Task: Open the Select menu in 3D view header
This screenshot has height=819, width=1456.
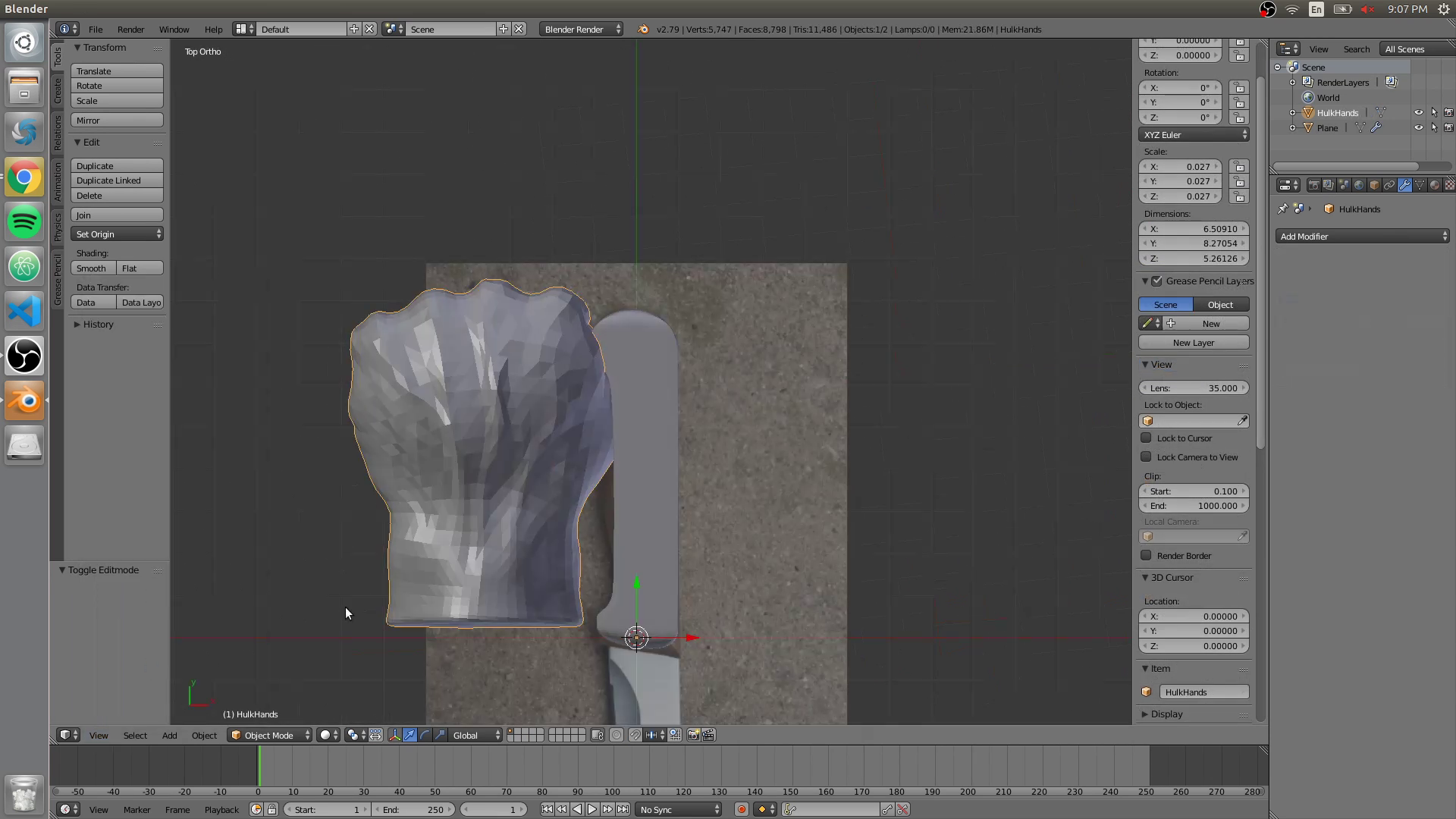Action: tap(135, 736)
